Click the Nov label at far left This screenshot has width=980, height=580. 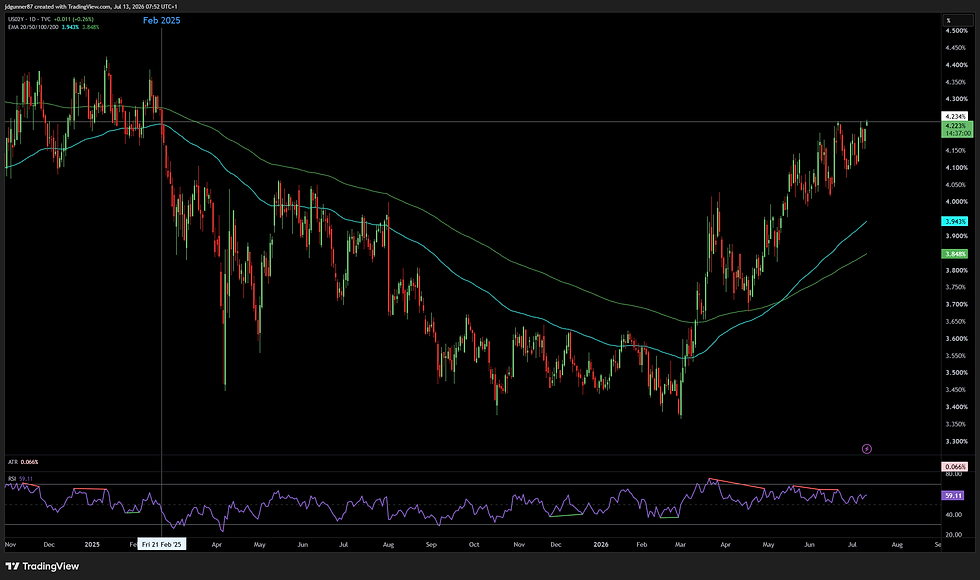[11, 544]
